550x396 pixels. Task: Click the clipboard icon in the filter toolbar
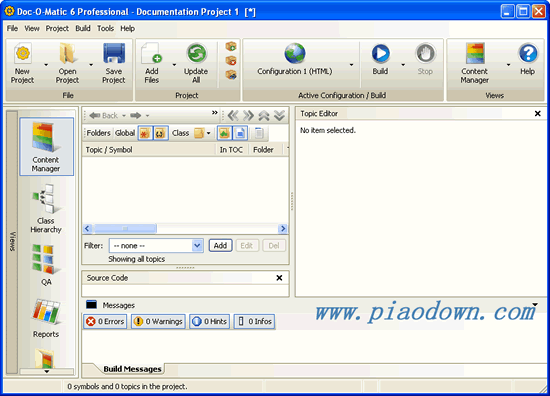259,133
